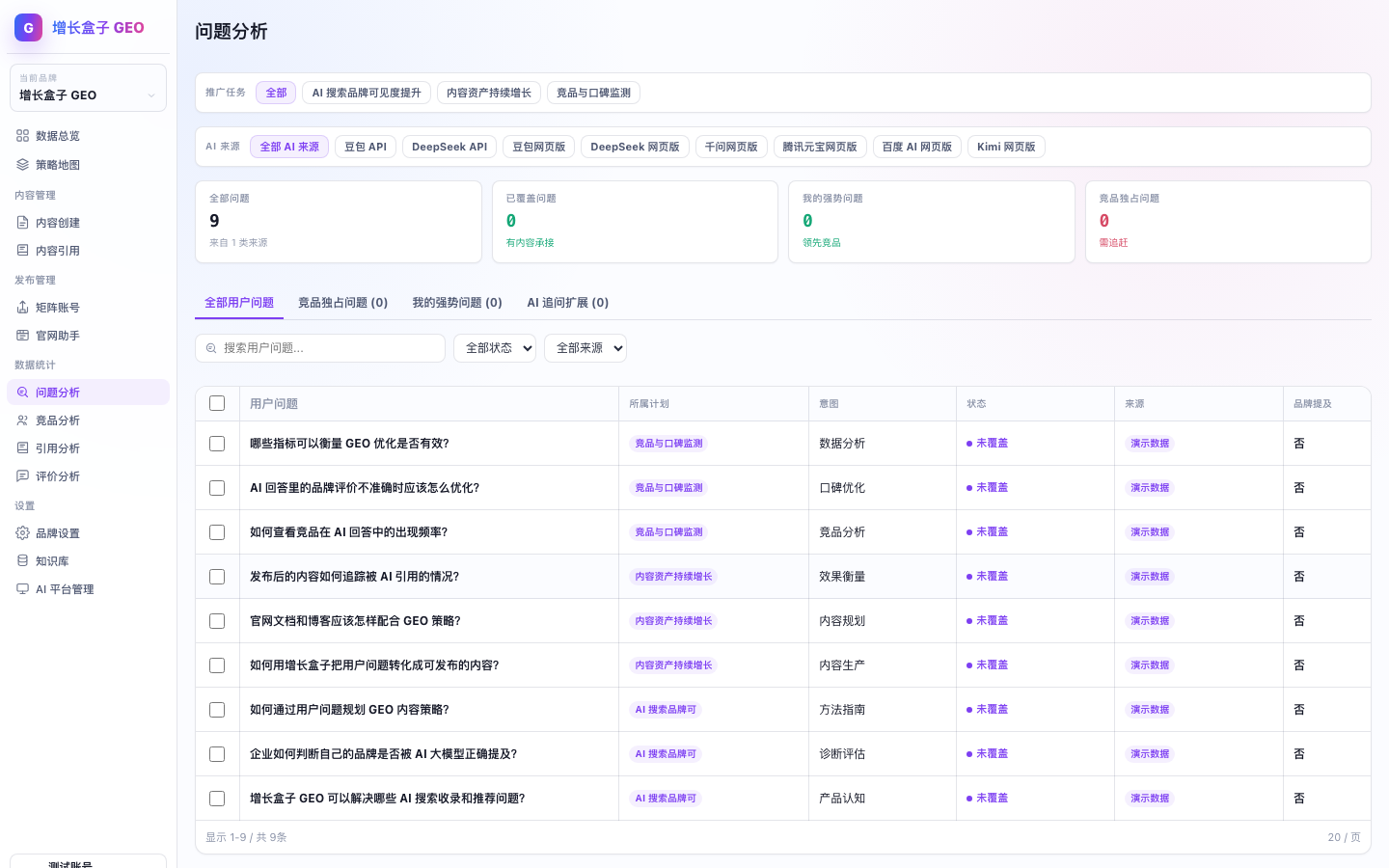Click the 竞品分析 people icon
The height and width of the screenshot is (868, 1389).
click(x=23, y=420)
